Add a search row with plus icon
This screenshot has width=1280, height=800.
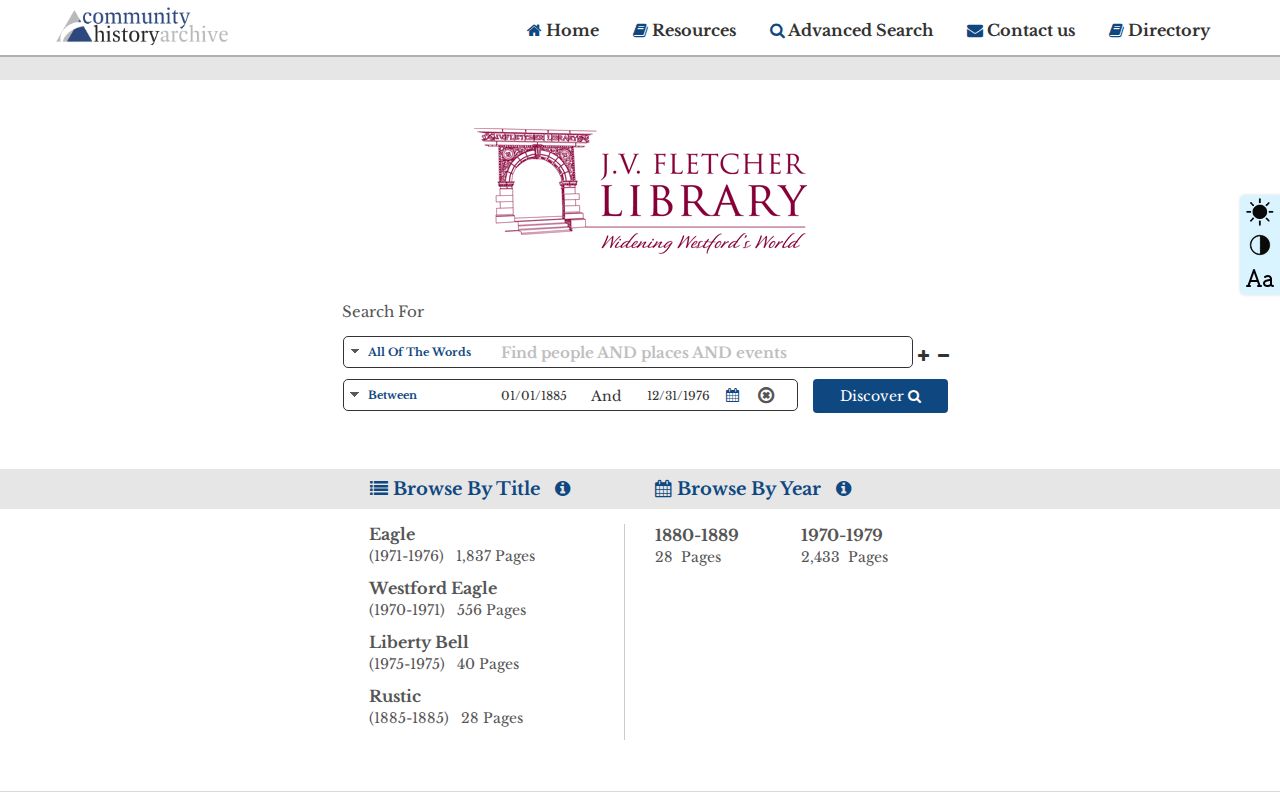coord(923,356)
